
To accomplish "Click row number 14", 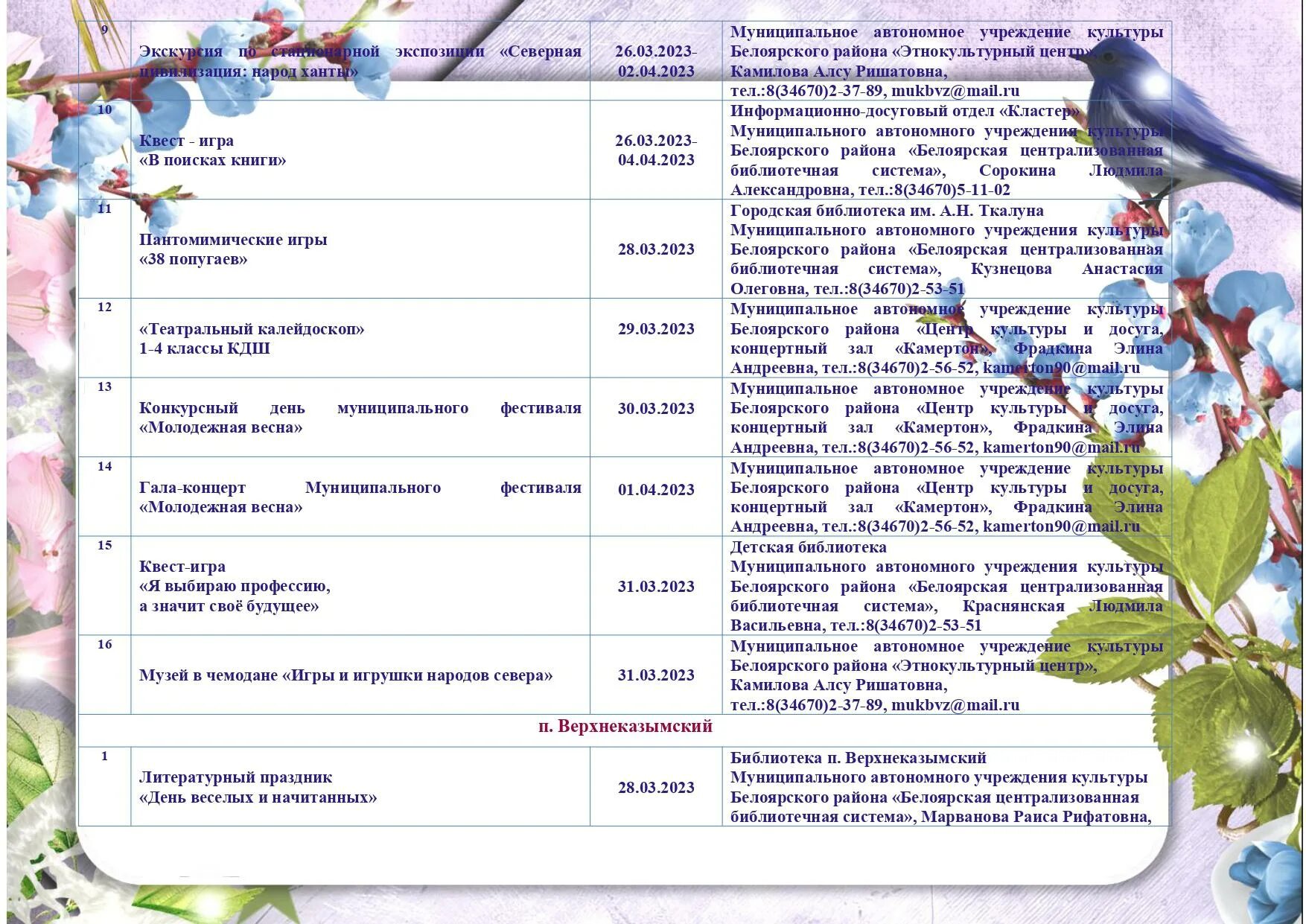I will [105, 467].
